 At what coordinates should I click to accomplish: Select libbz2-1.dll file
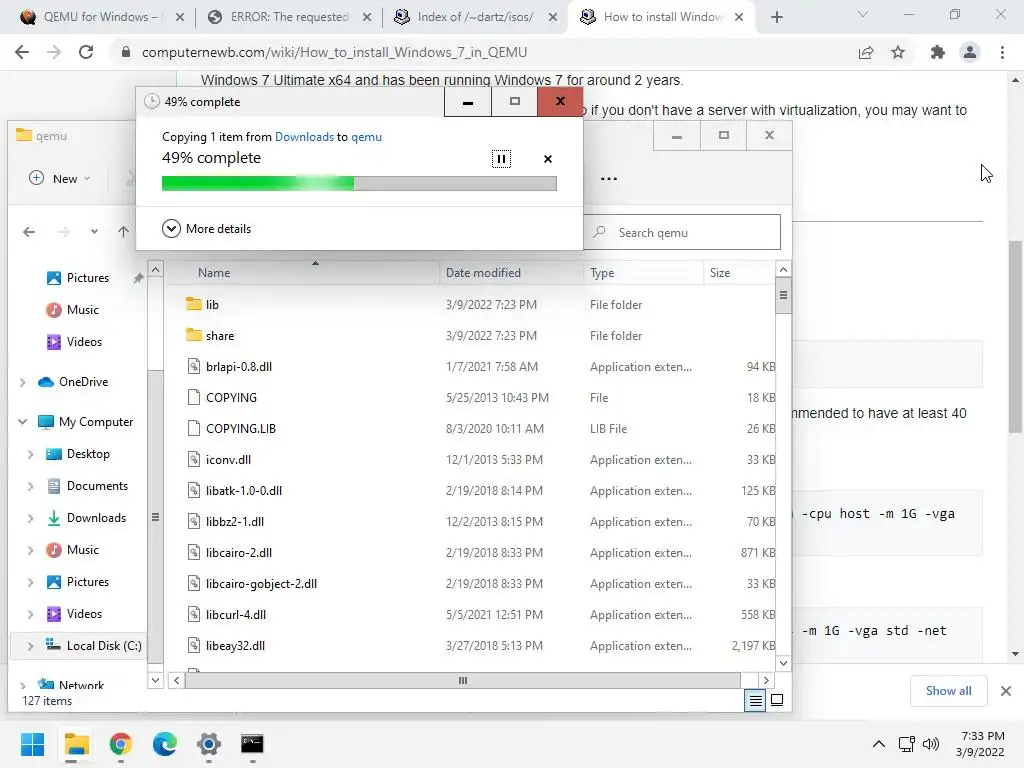pyautogui.click(x=234, y=522)
